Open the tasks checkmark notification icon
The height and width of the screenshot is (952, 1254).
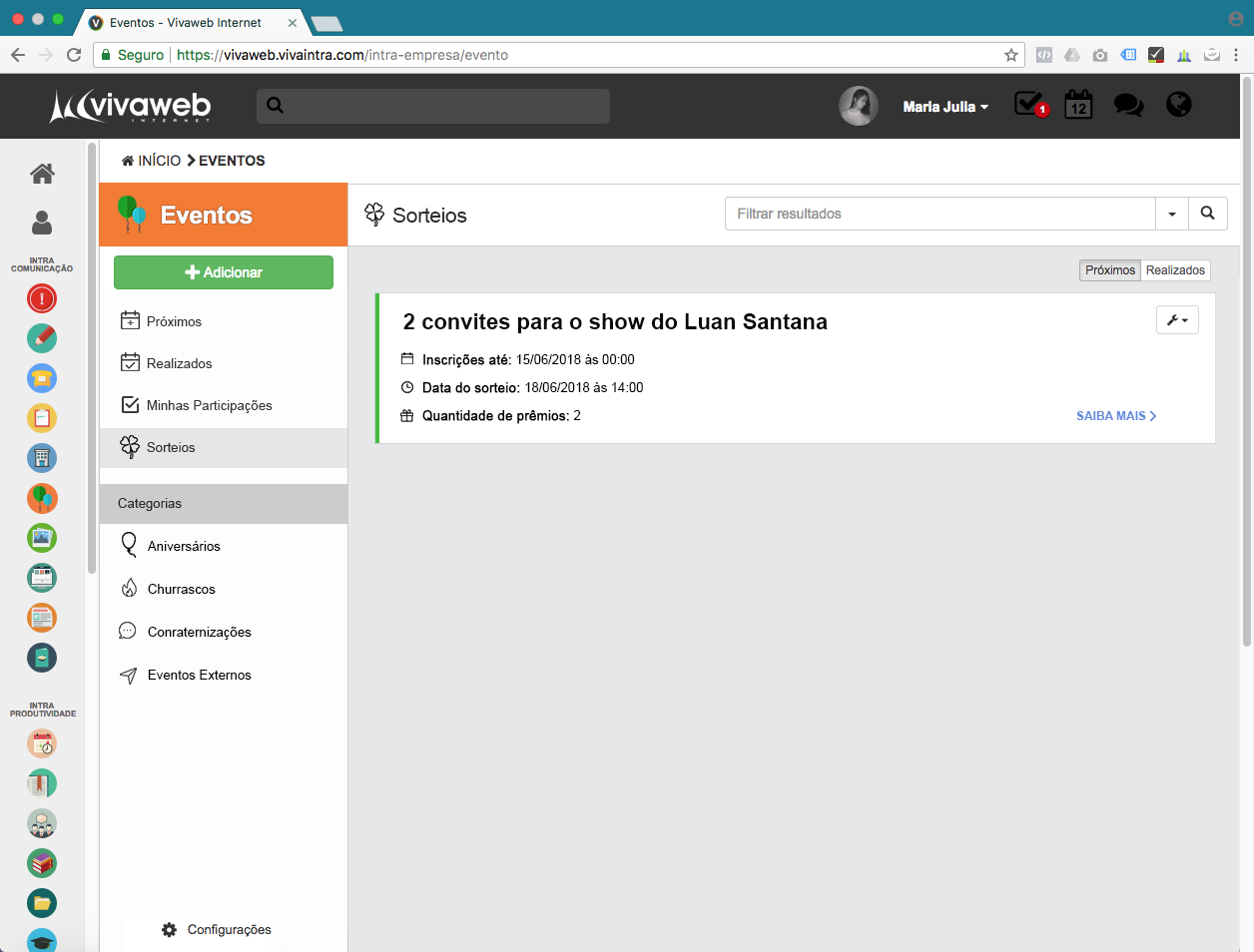pyautogui.click(x=1029, y=104)
